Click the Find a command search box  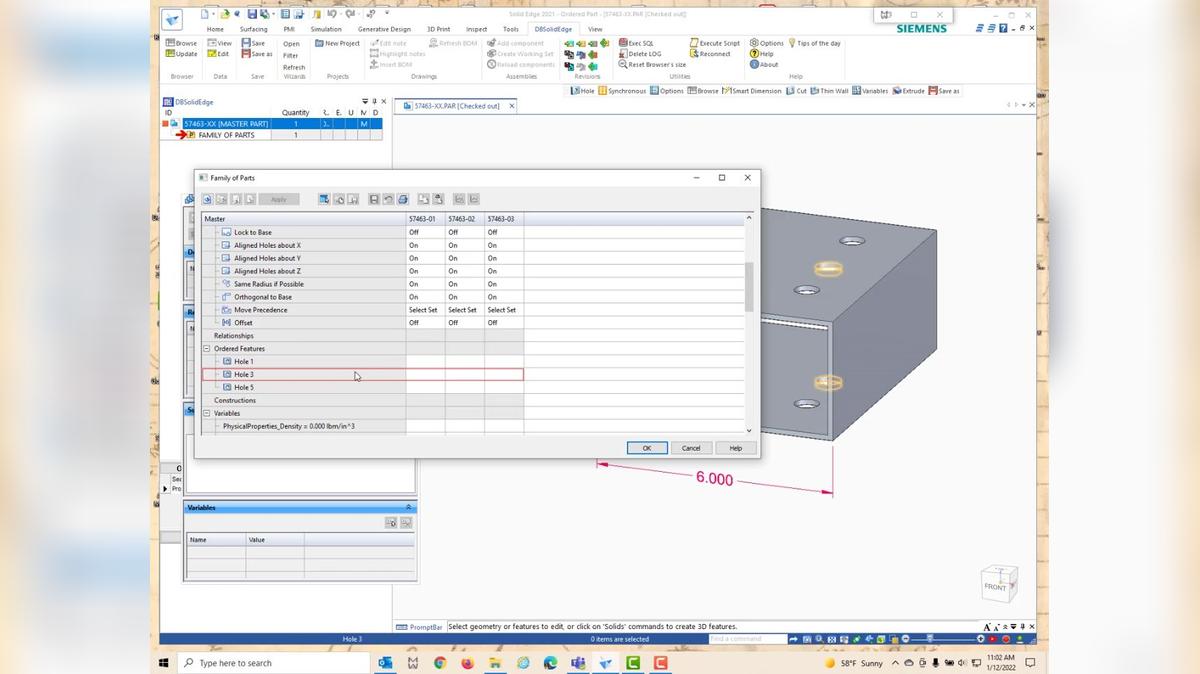point(746,638)
